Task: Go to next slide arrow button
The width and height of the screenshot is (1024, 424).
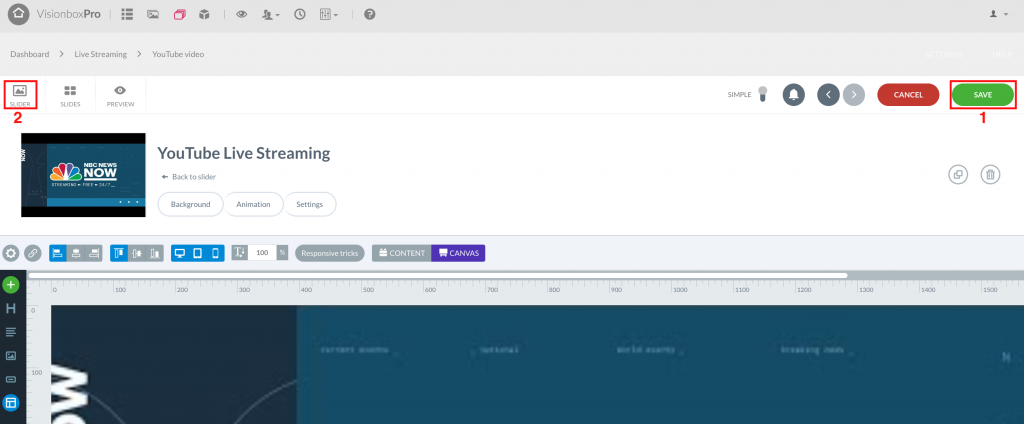Action: 854,95
